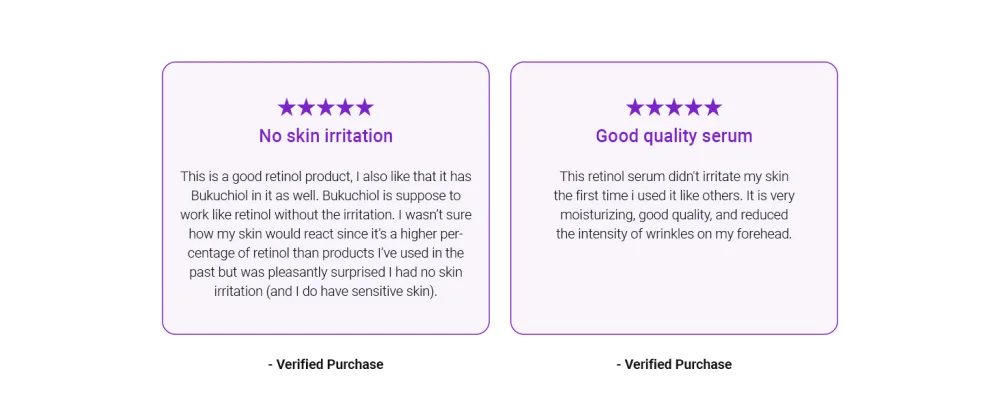Click the first star in the right review
The height and width of the screenshot is (410, 1000).
tap(635, 107)
